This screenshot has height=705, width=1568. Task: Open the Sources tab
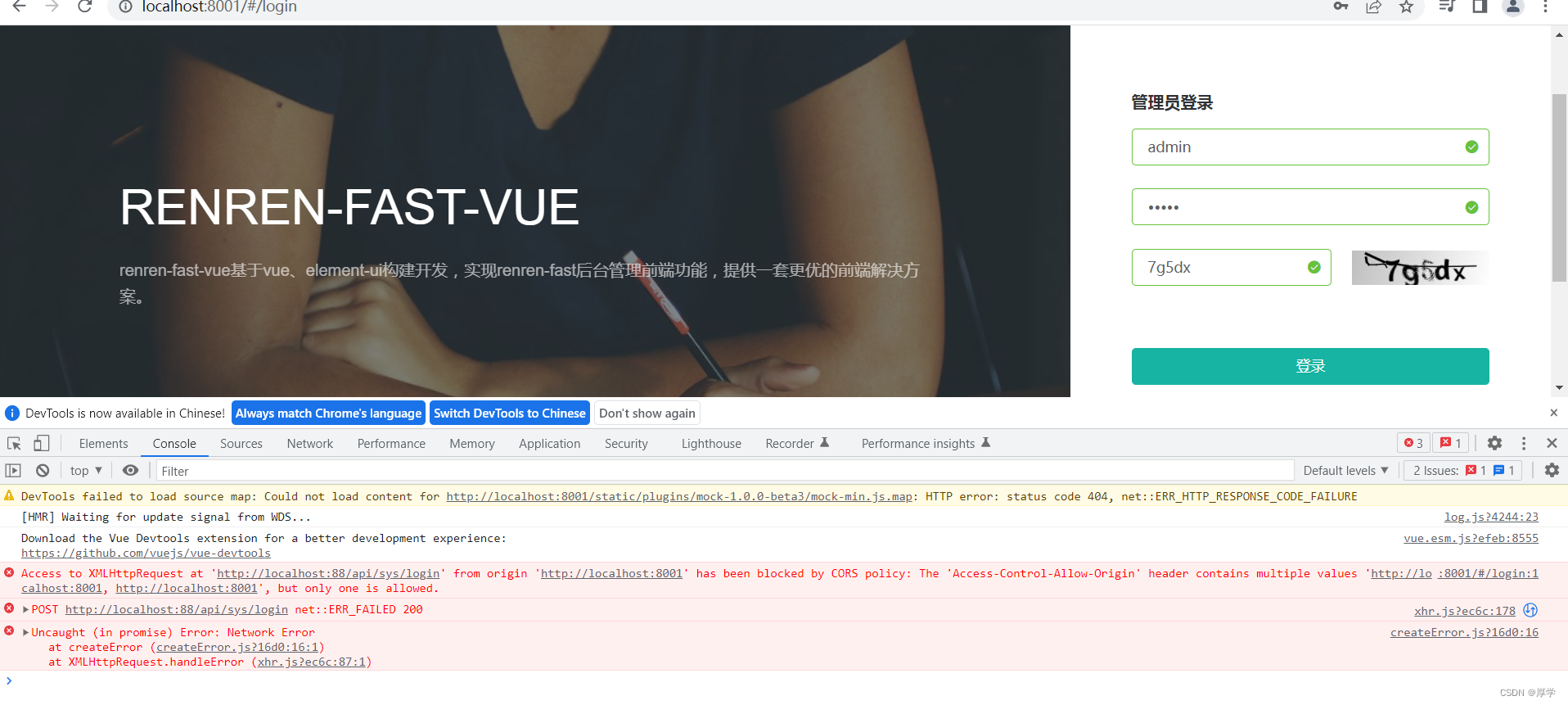[241, 443]
